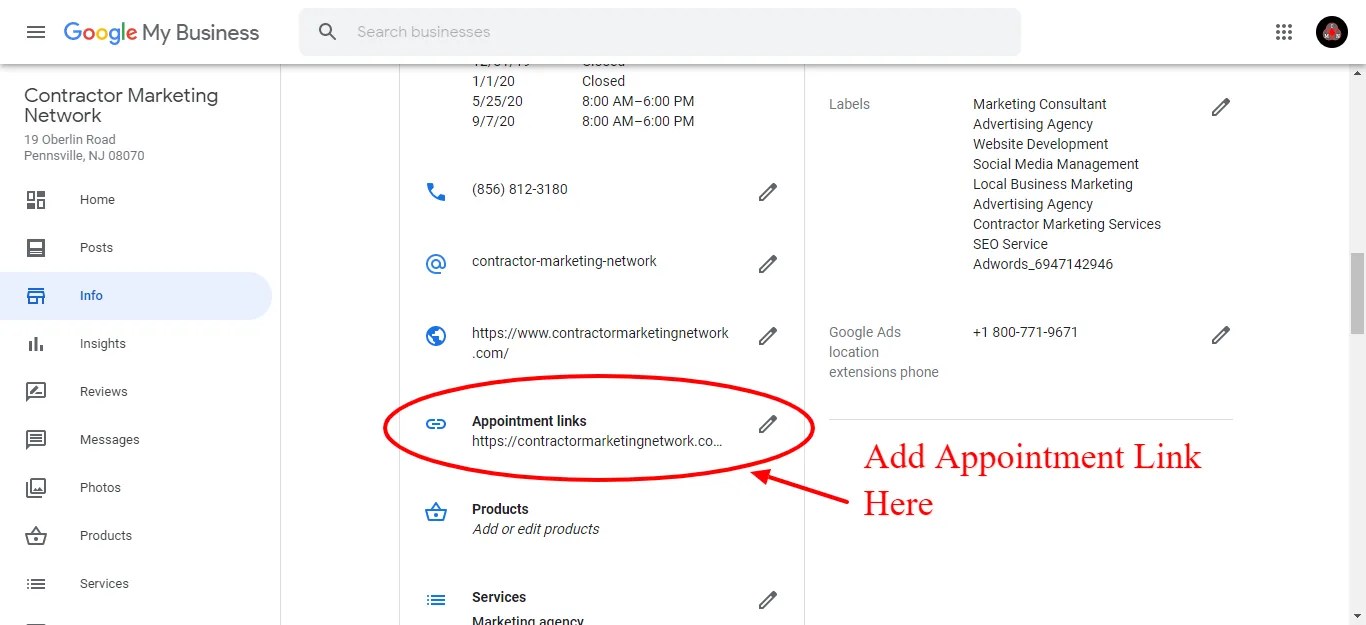1366x625 pixels.
Task: Click the phone number (856) 812-3180
Action: (520, 189)
